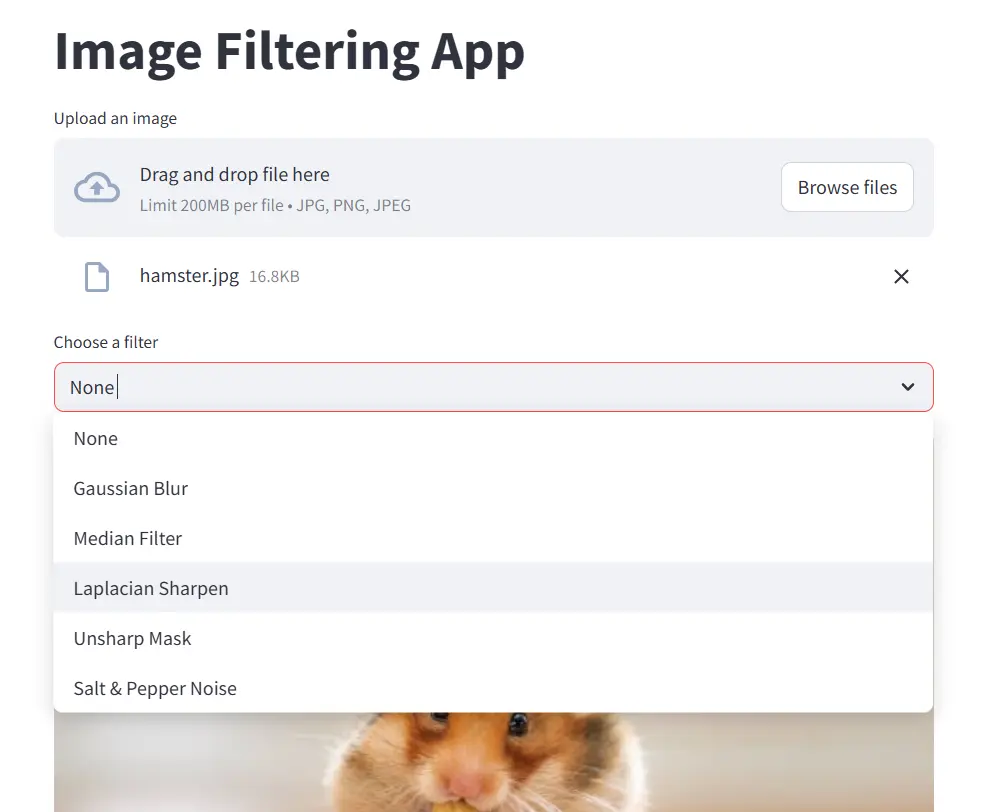Viewport: 989px width, 812px height.
Task: Choose Salt & Pepper Noise
Action: pos(155,689)
